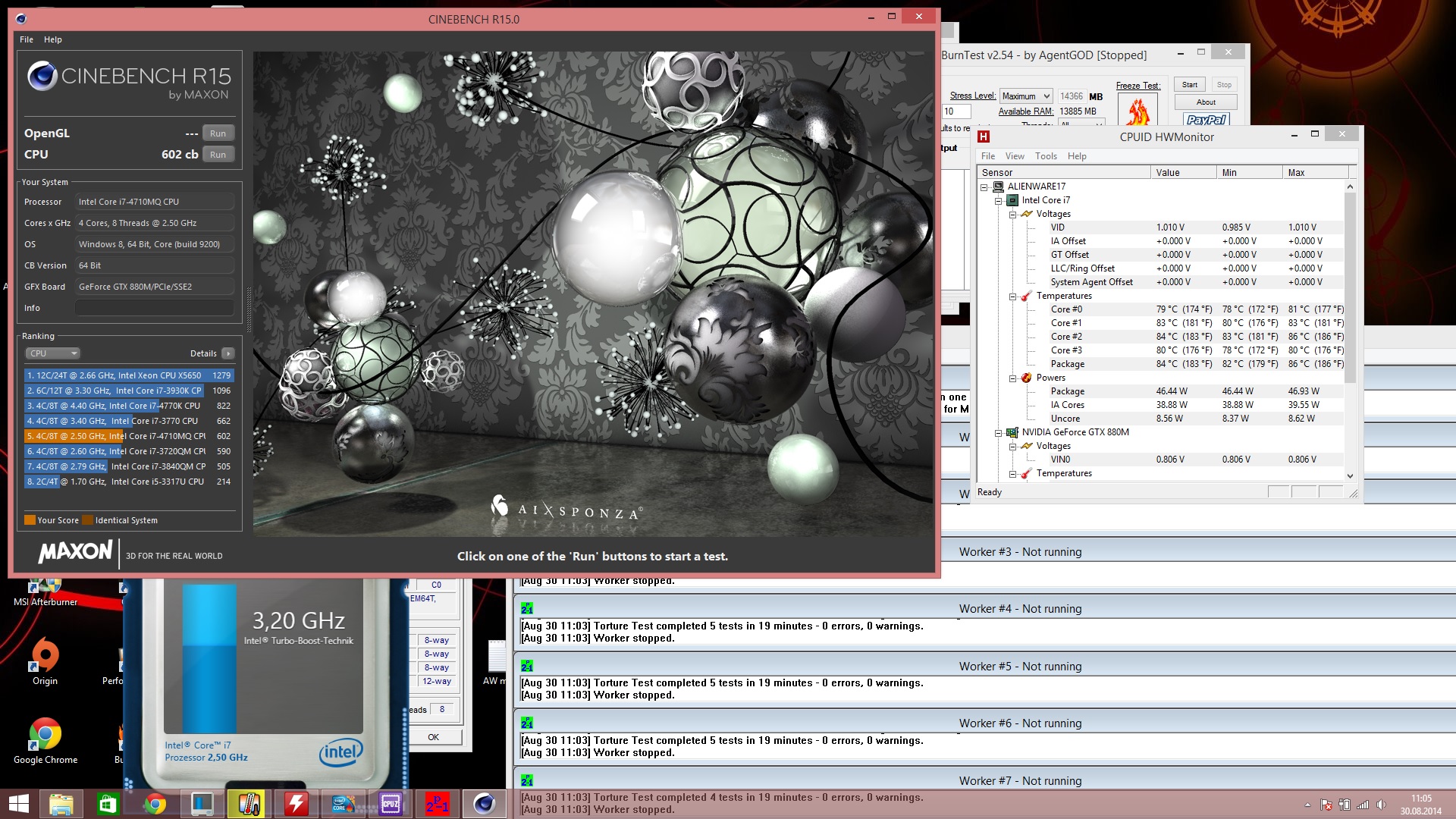Click the Value column header in HWMonitor

tap(1183, 173)
